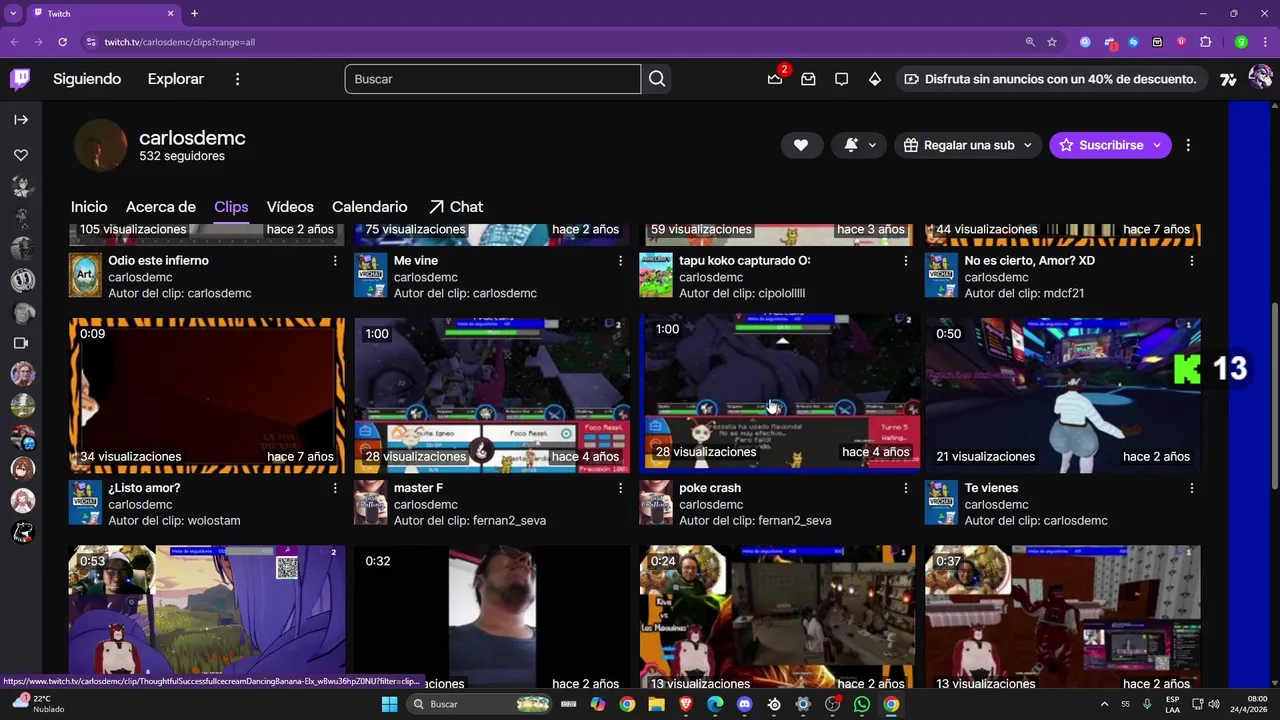Open options for clip Me vine

tap(620, 261)
